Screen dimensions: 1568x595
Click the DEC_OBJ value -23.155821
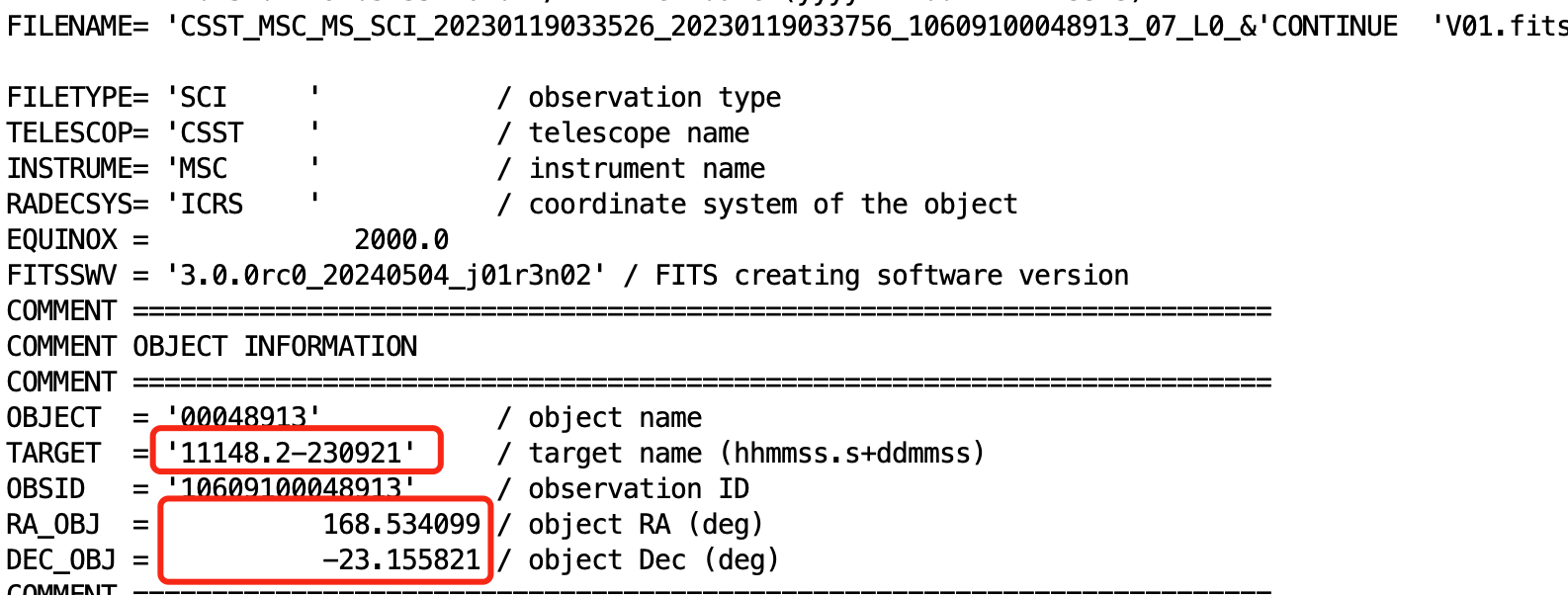coord(401,559)
